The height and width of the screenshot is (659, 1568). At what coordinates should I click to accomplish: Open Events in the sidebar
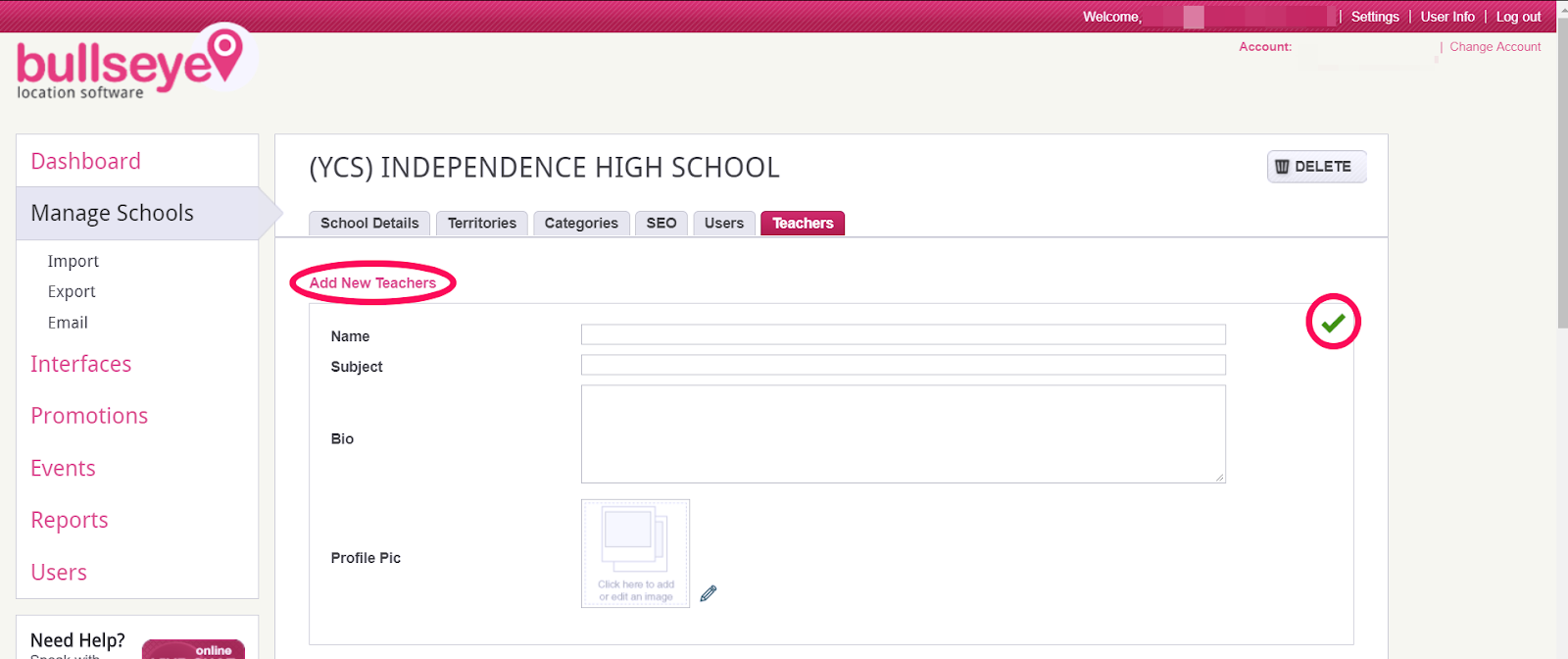63,468
